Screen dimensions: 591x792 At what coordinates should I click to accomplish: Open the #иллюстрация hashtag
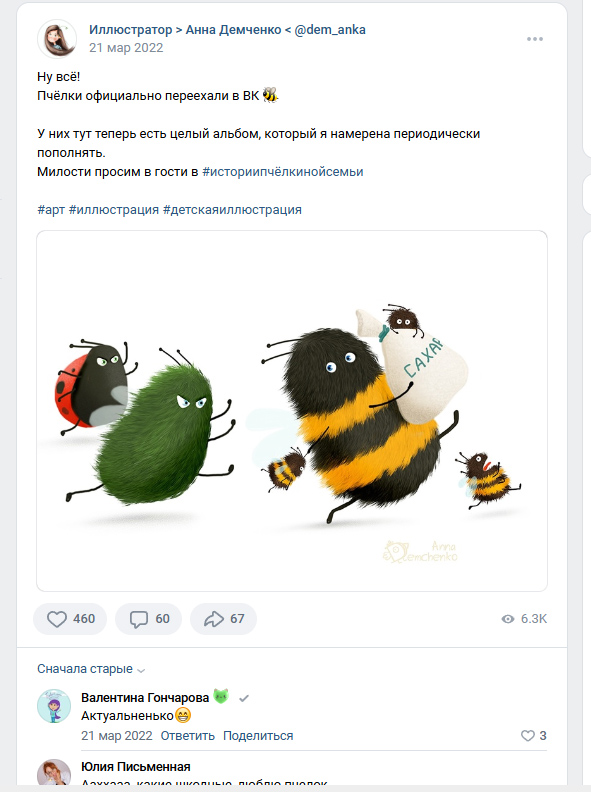pyautogui.click(x=114, y=210)
